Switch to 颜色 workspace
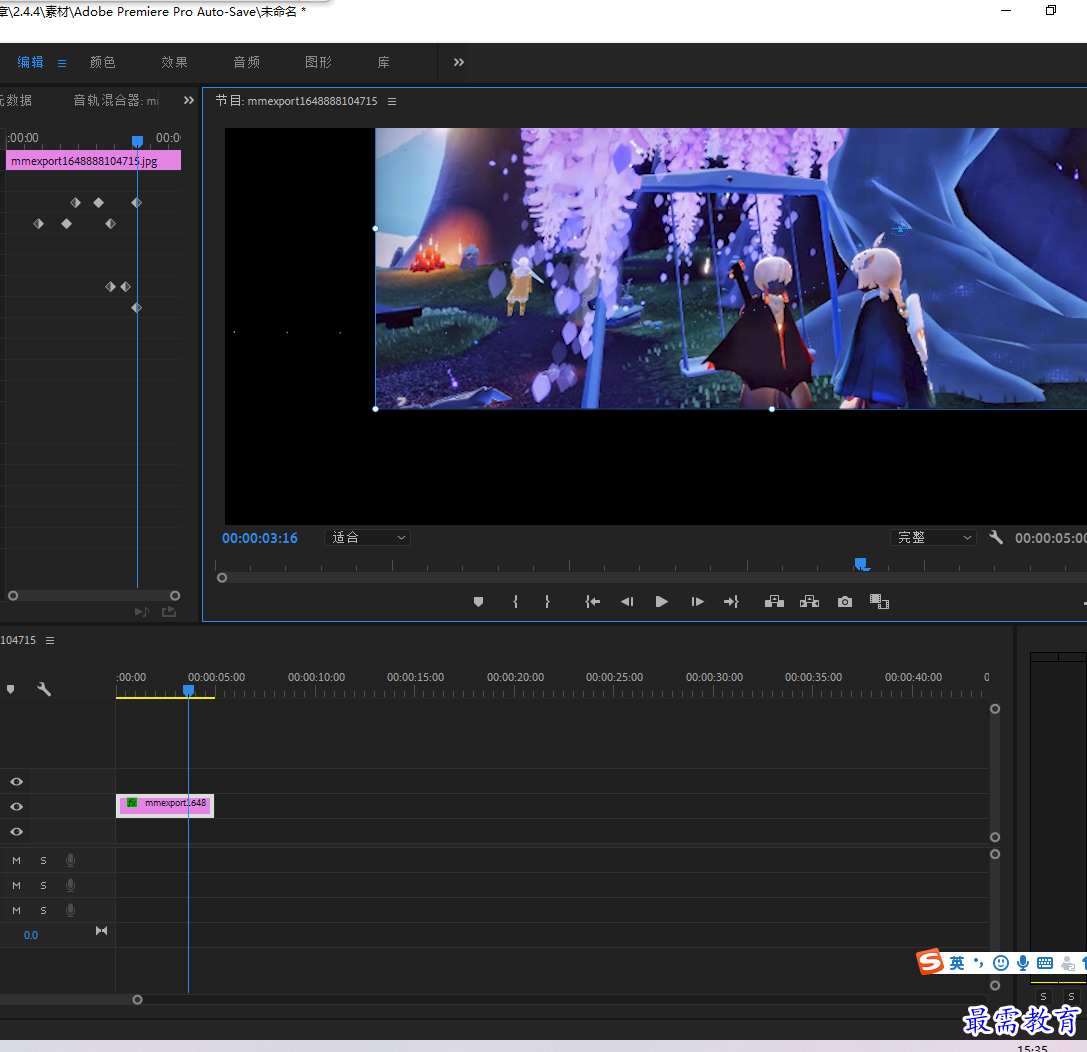The width and height of the screenshot is (1087, 1052). 103,62
